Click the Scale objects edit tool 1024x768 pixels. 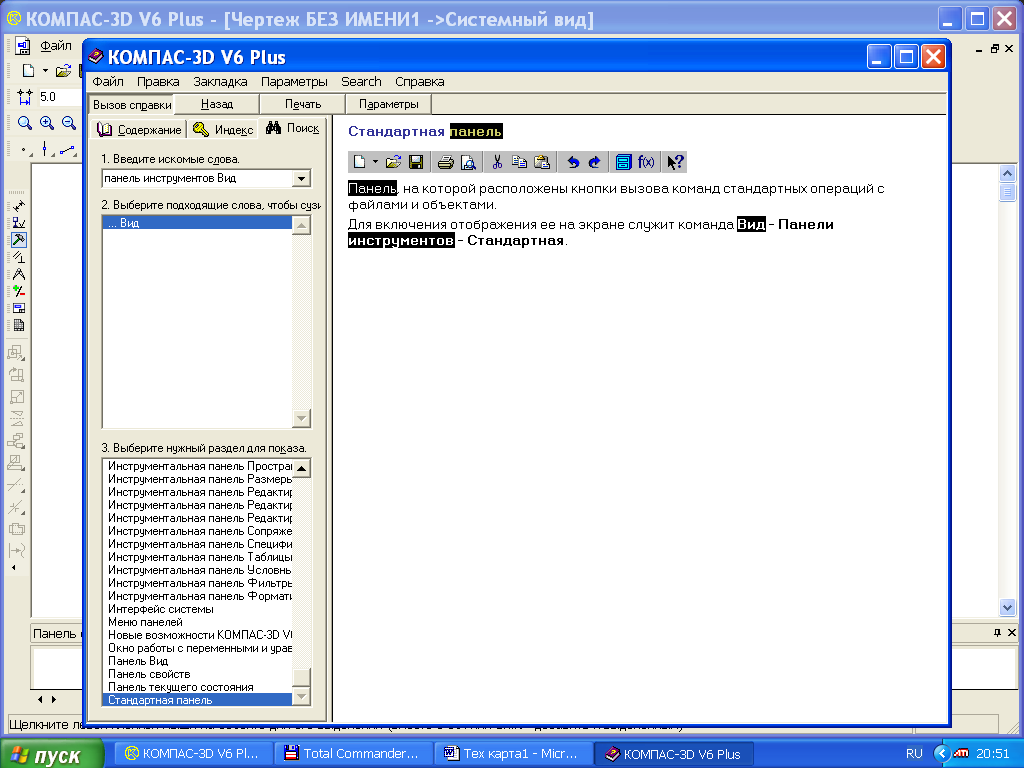point(16,397)
